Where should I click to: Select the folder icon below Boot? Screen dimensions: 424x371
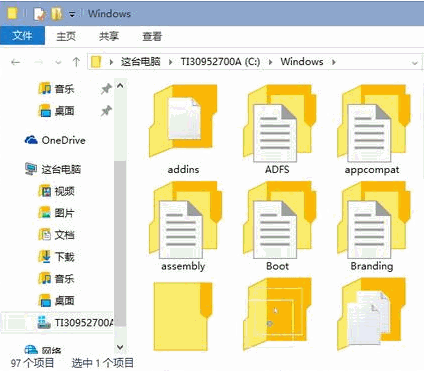(277, 314)
